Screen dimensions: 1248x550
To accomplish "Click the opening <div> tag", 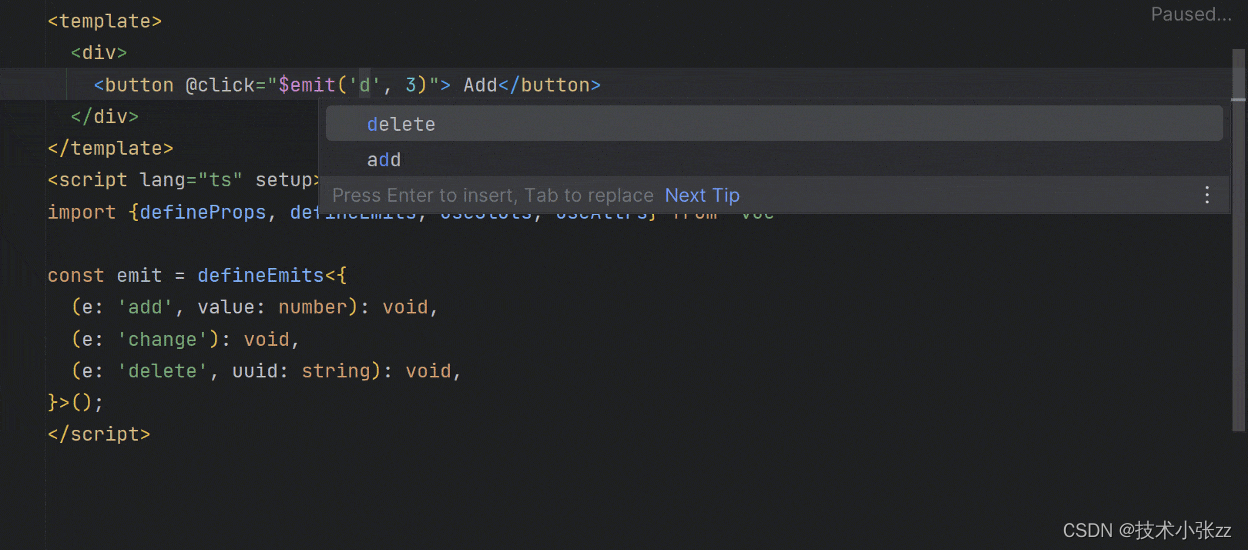I will click(99, 52).
